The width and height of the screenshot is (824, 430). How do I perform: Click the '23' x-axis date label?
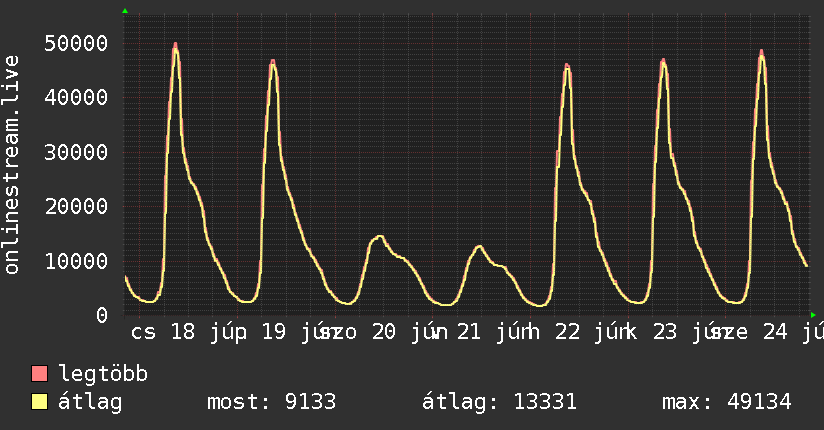tap(665, 332)
